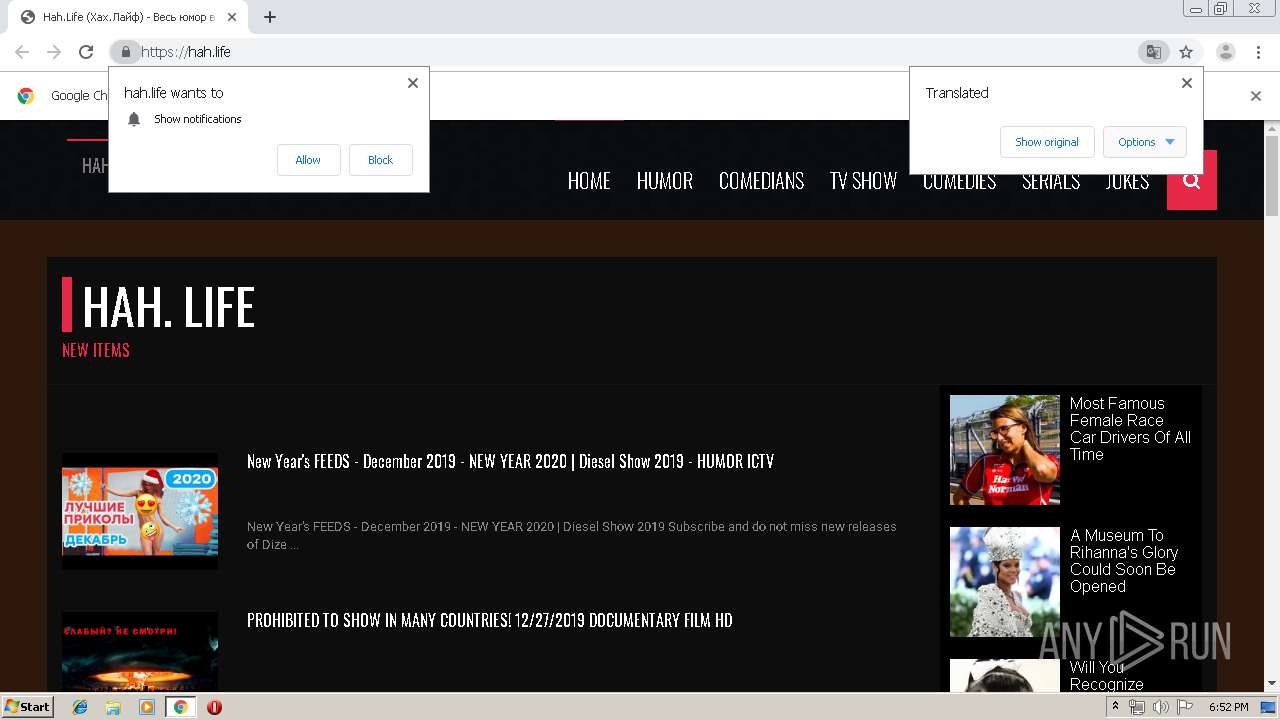This screenshot has width=1280, height=720.
Task: Launch Internet Explorer from the taskbar
Action: tap(80, 707)
